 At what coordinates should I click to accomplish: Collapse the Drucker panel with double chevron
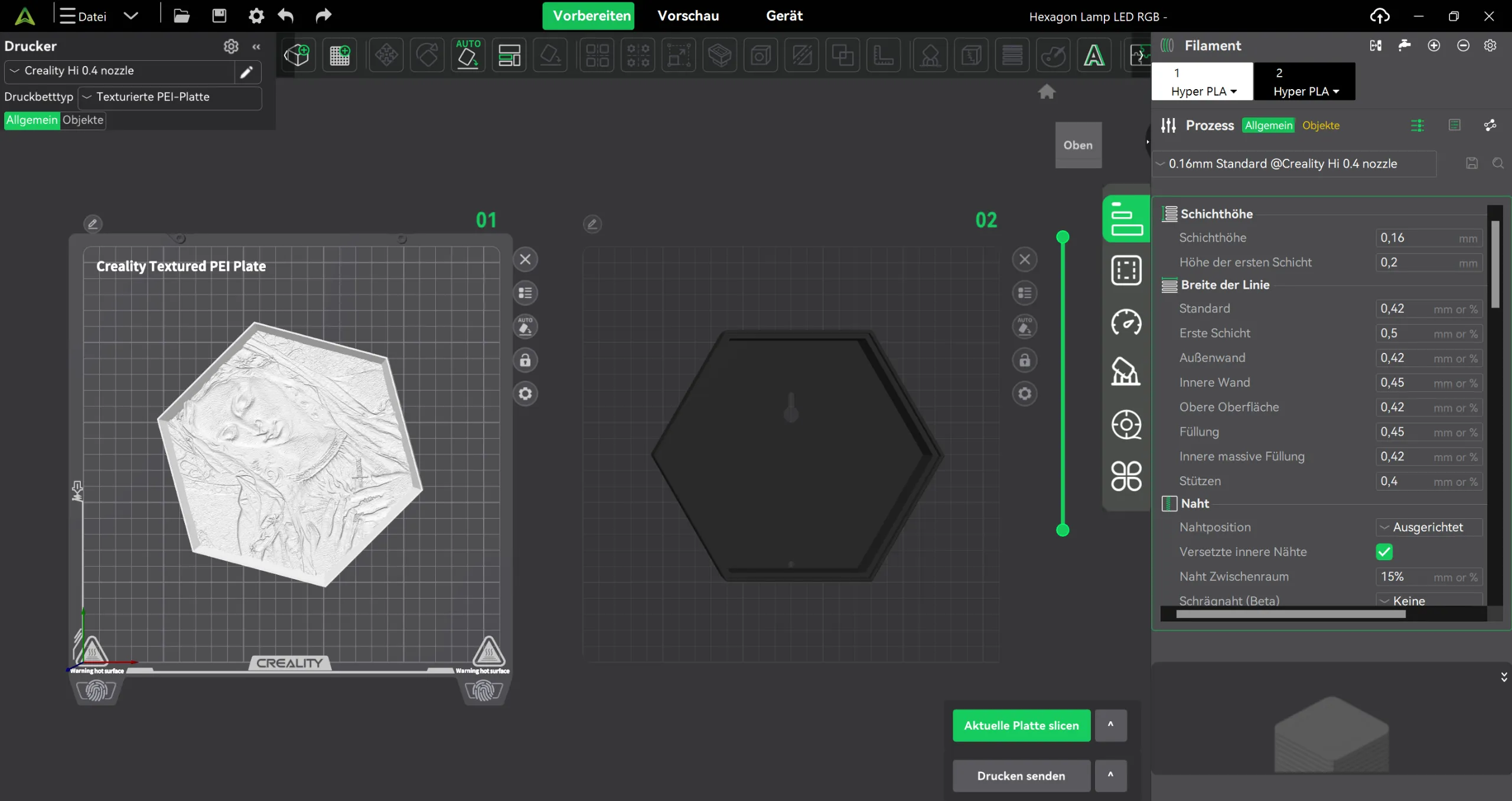click(x=256, y=46)
